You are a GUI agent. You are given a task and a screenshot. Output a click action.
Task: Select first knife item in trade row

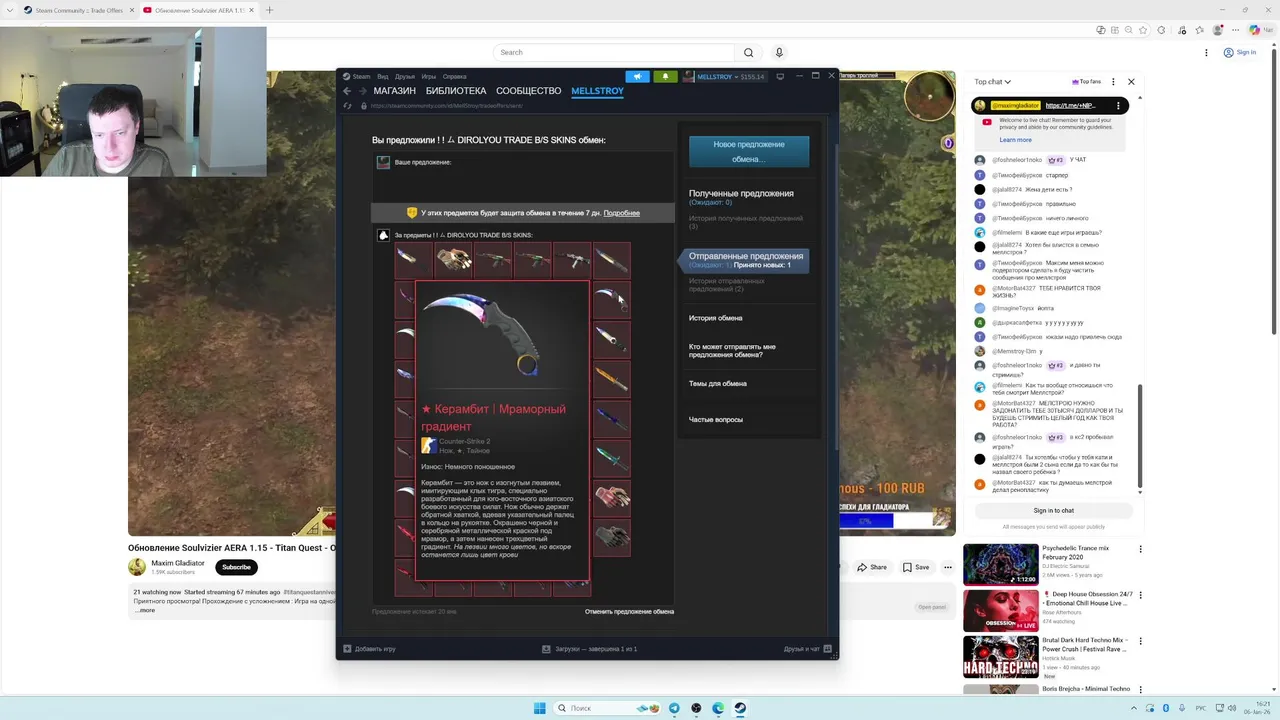tap(413, 260)
